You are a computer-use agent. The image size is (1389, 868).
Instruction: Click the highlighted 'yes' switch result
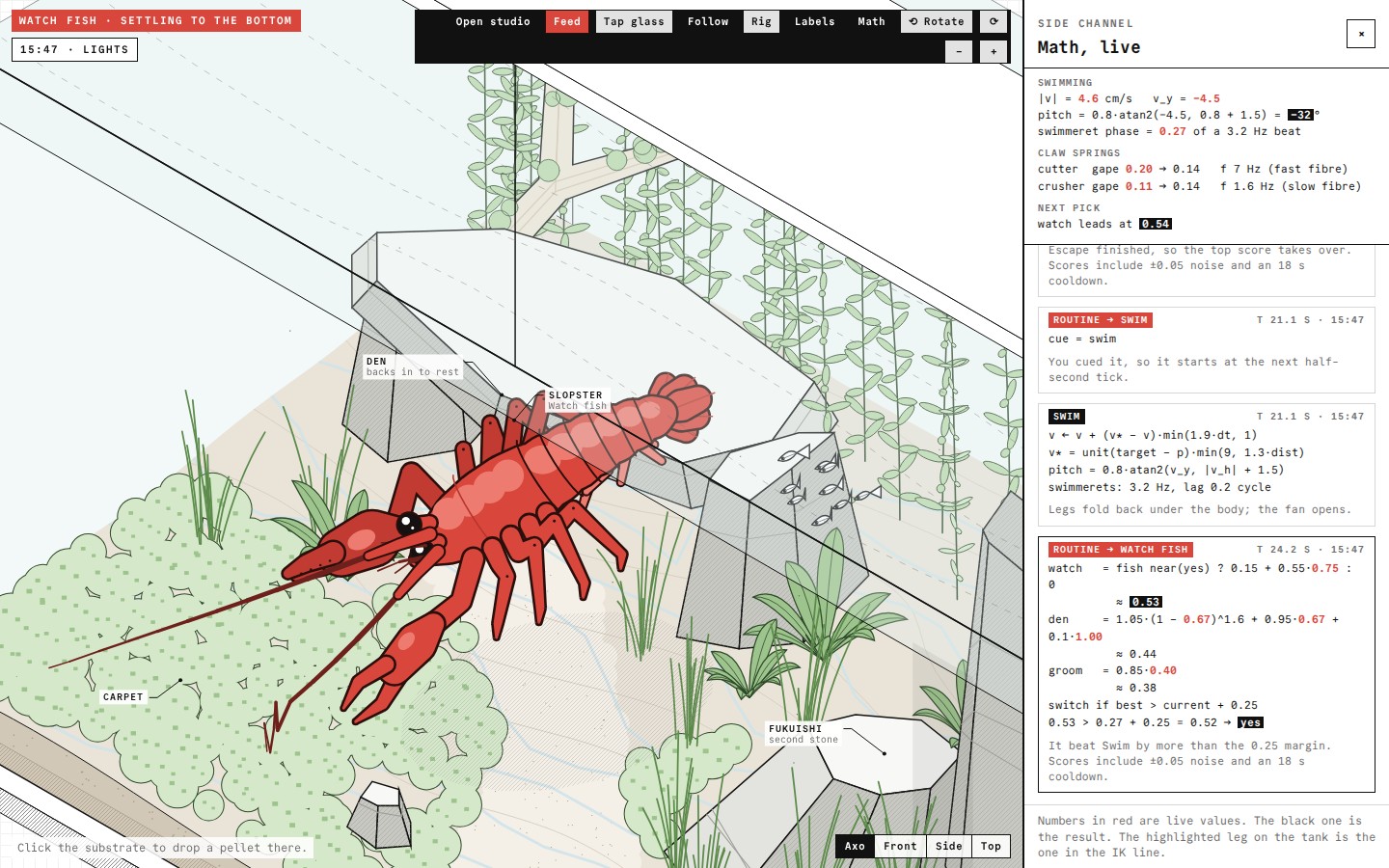[x=1250, y=722]
